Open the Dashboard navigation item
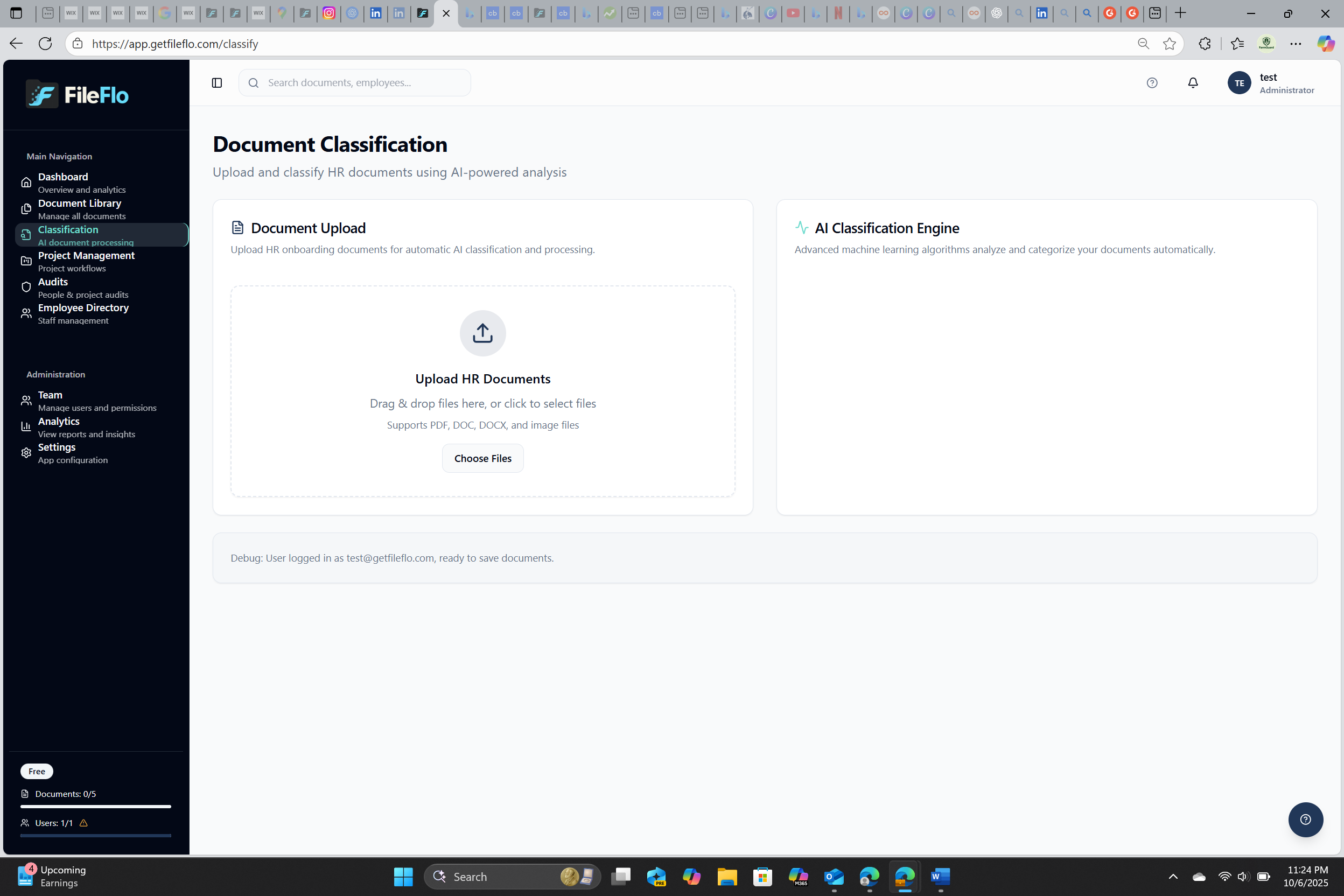Image resolution: width=1344 pixels, height=896 pixels. (63, 177)
